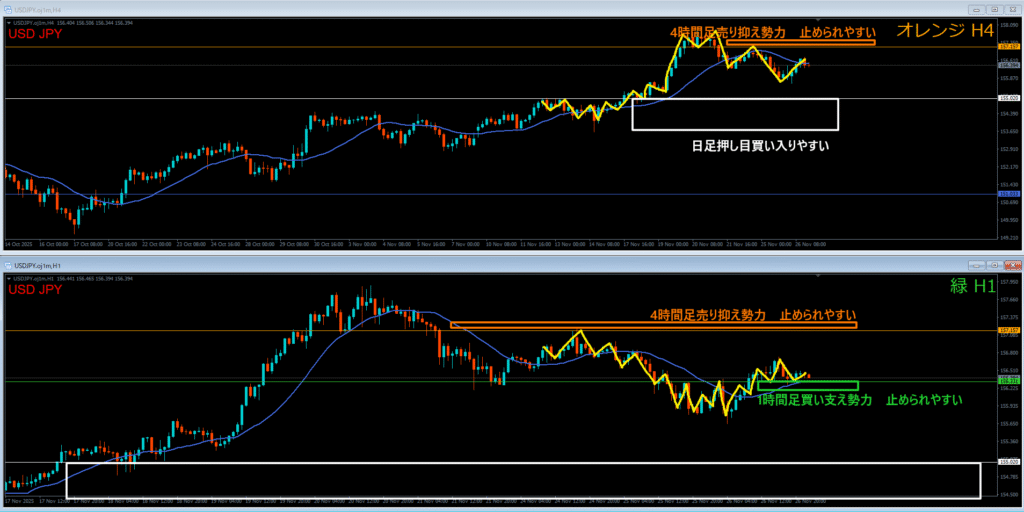Select the orange resistance rectangle in H1 chart

click(653, 325)
